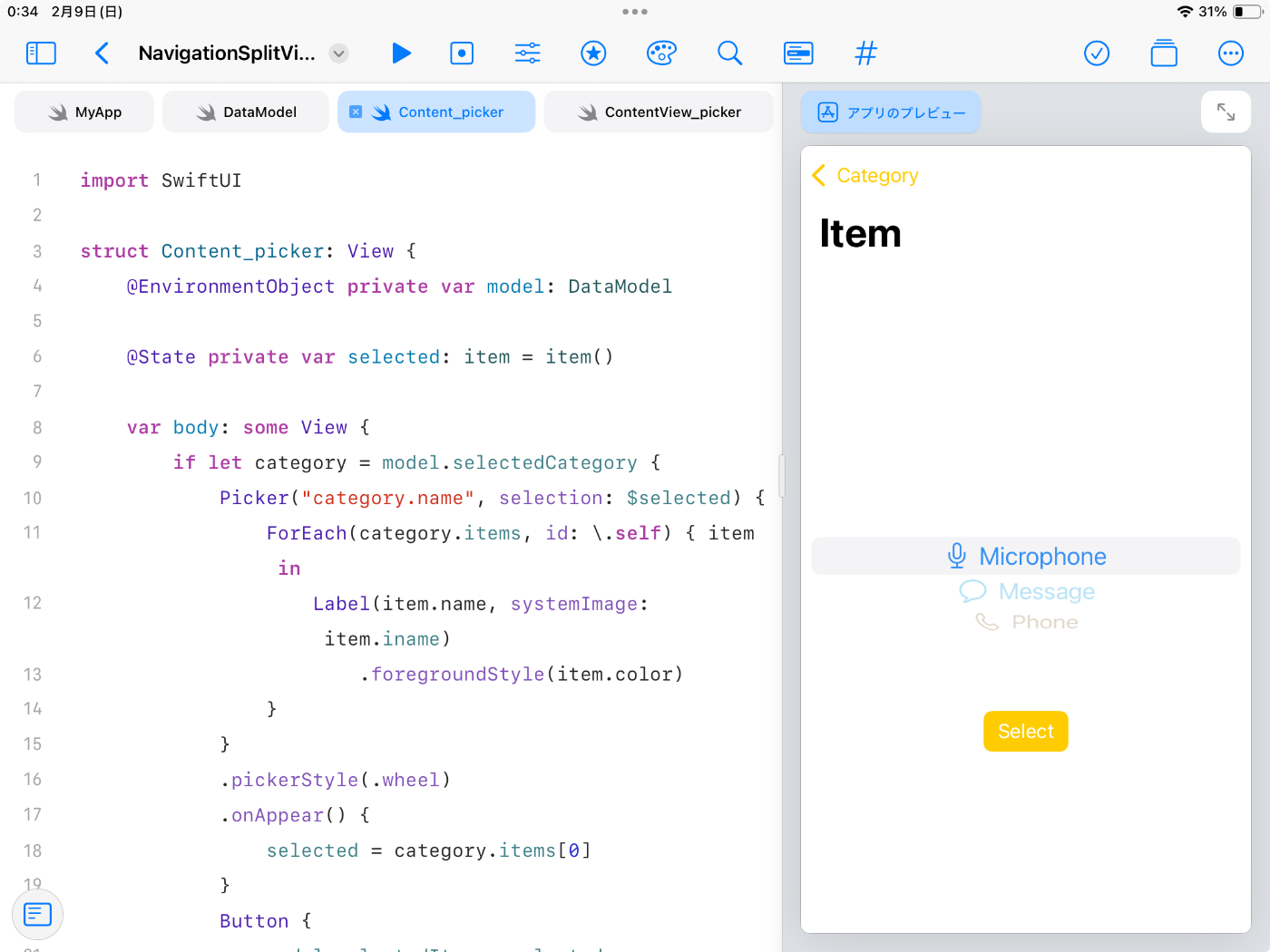Switch to the DataModel file tab
The image size is (1270, 952).
click(x=246, y=112)
